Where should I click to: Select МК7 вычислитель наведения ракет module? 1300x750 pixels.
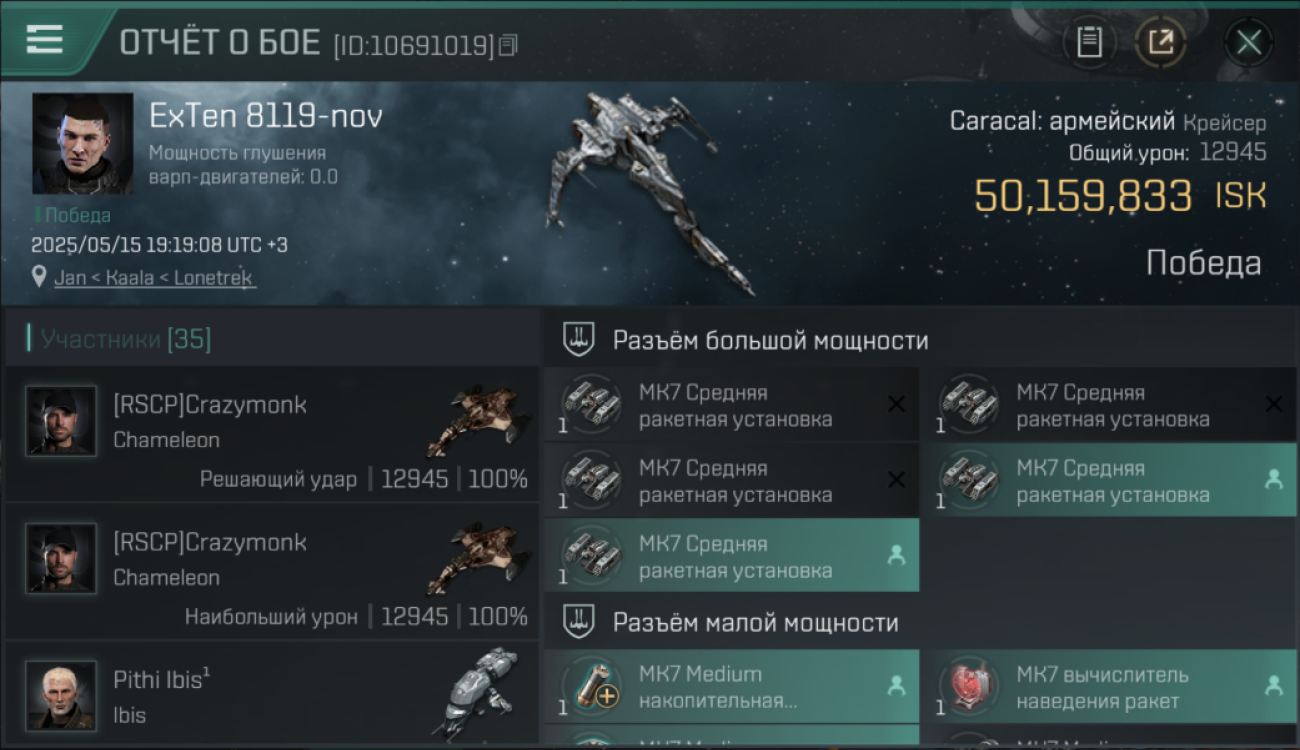click(x=1108, y=686)
